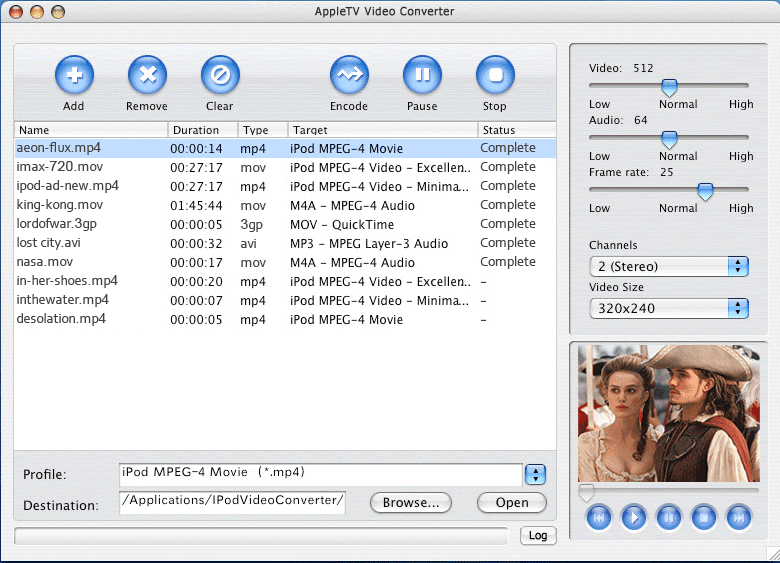Open the Log button
The height and width of the screenshot is (563, 780).
click(x=538, y=536)
